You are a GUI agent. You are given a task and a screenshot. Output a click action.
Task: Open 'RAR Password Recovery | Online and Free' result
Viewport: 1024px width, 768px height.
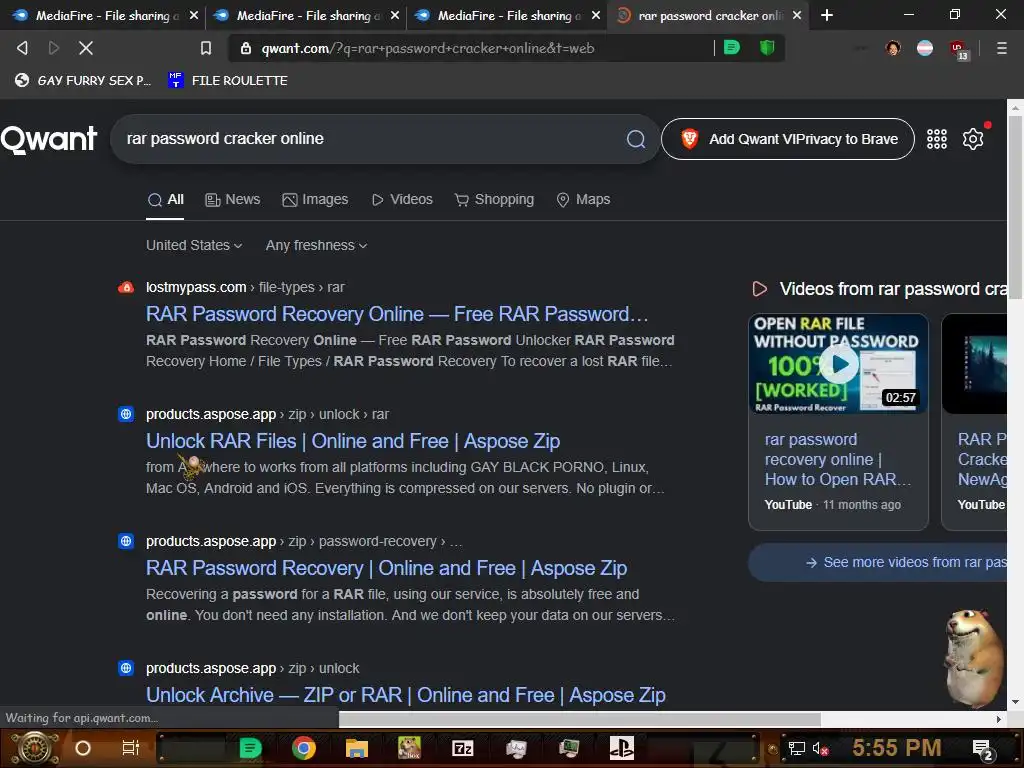click(386, 568)
